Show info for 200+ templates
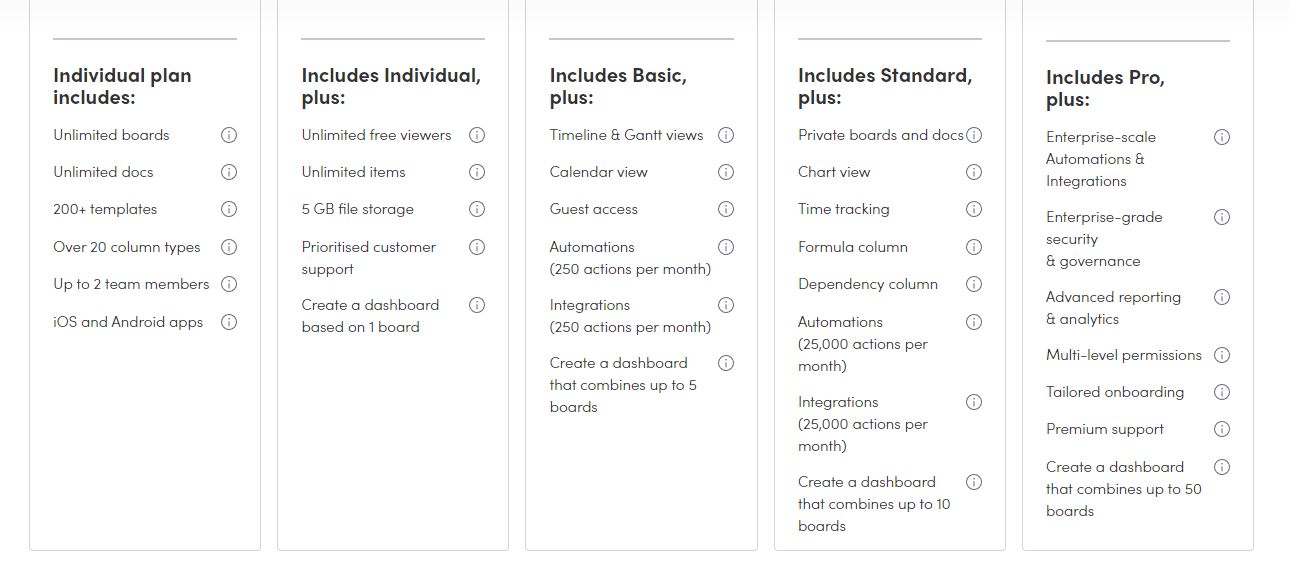The width and height of the screenshot is (1289, 586). pos(229,209)
